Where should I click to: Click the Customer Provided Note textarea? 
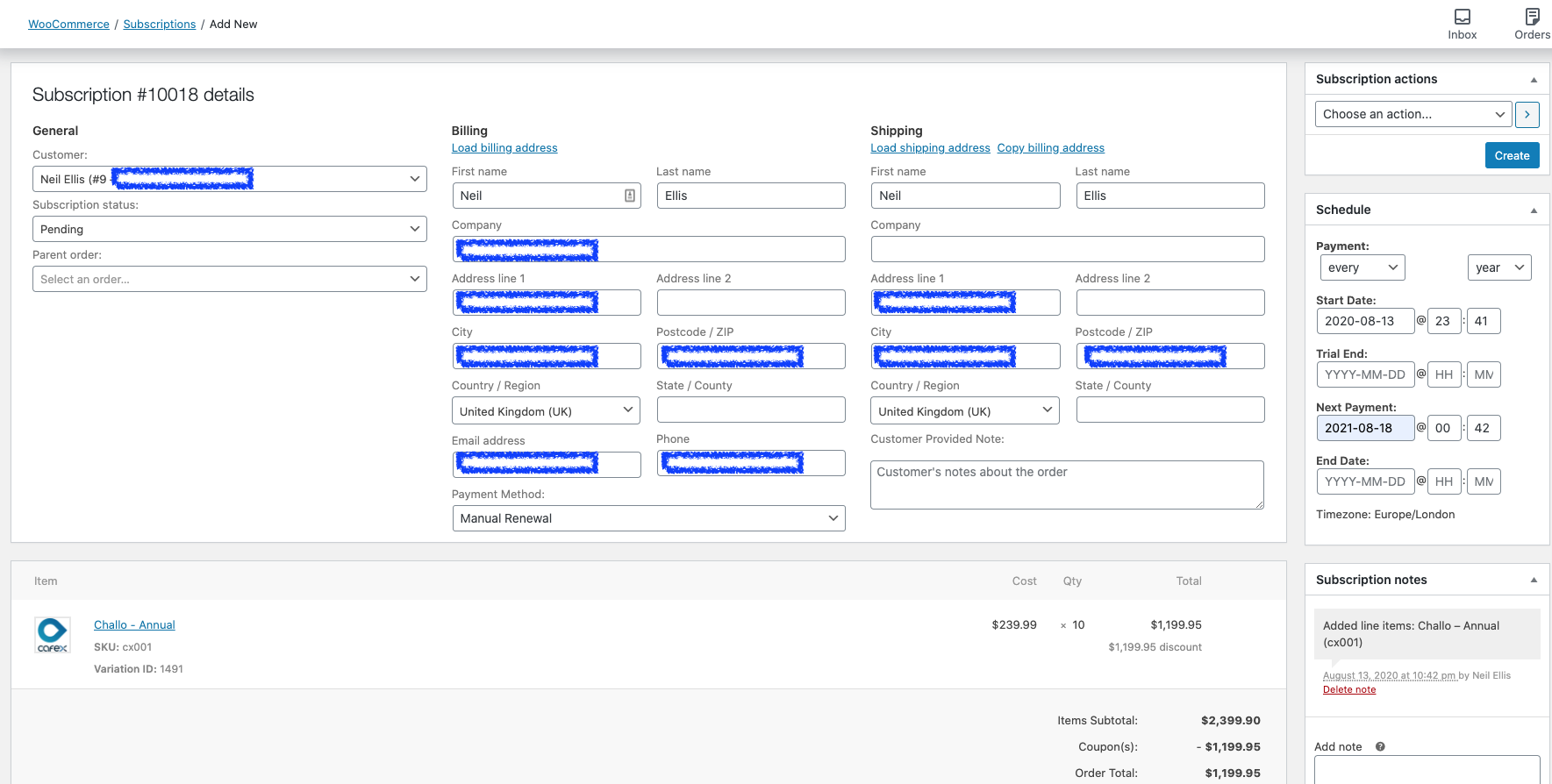point(1067,485)
